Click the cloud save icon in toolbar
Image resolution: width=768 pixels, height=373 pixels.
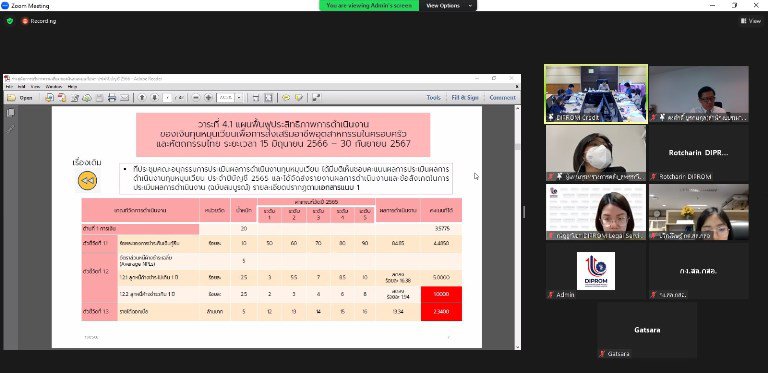click(x=87, y=98)
